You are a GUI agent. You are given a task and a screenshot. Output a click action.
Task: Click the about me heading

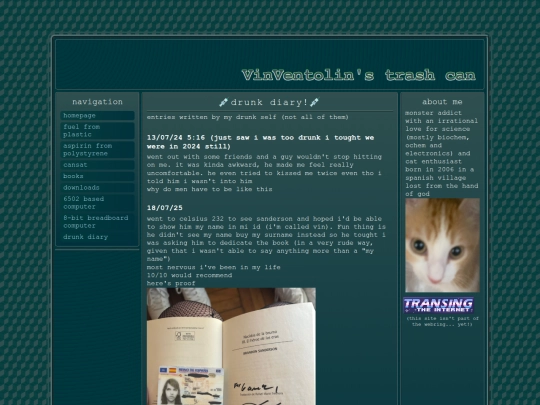442,102
